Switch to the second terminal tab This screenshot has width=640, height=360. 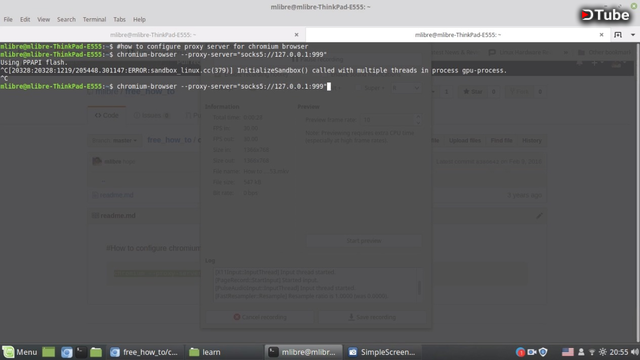point(457,35)
